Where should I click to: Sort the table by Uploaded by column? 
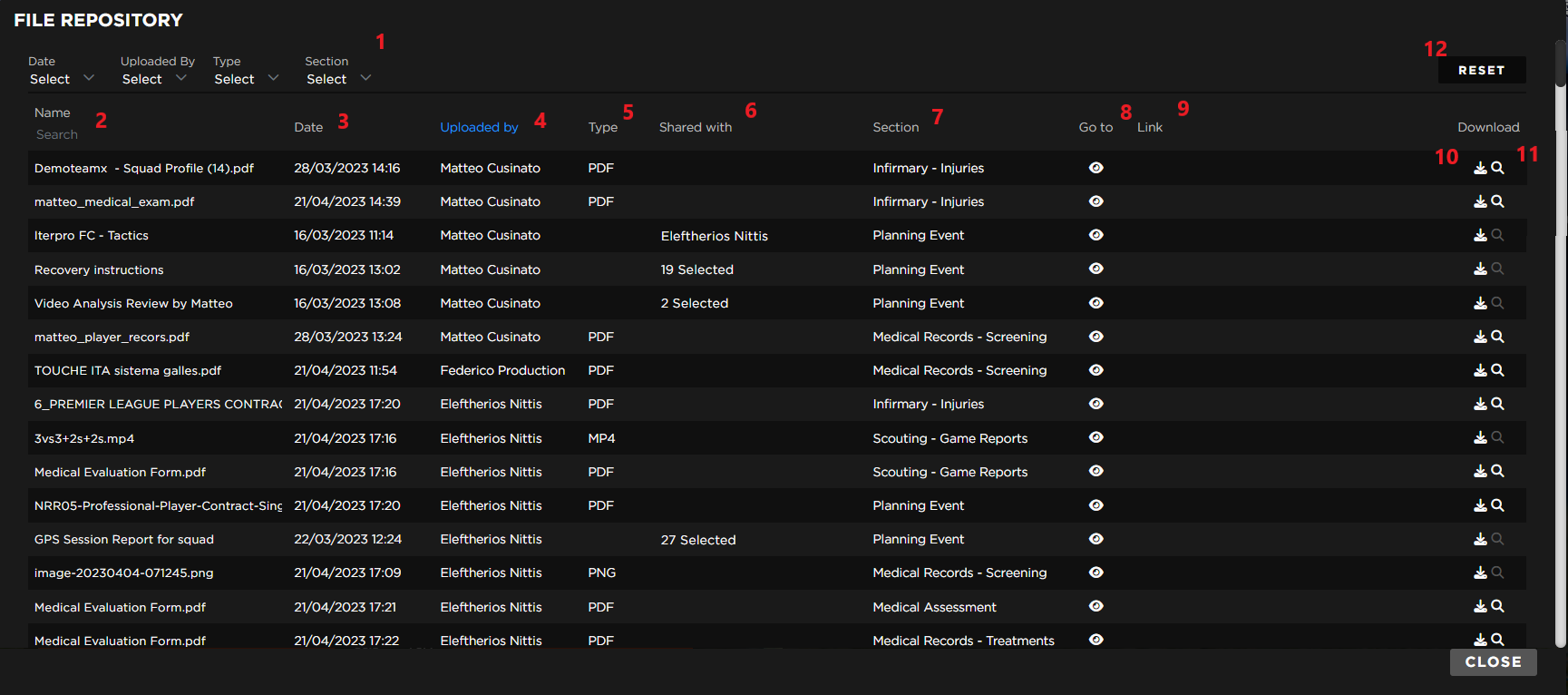click(x=479, y=127)
